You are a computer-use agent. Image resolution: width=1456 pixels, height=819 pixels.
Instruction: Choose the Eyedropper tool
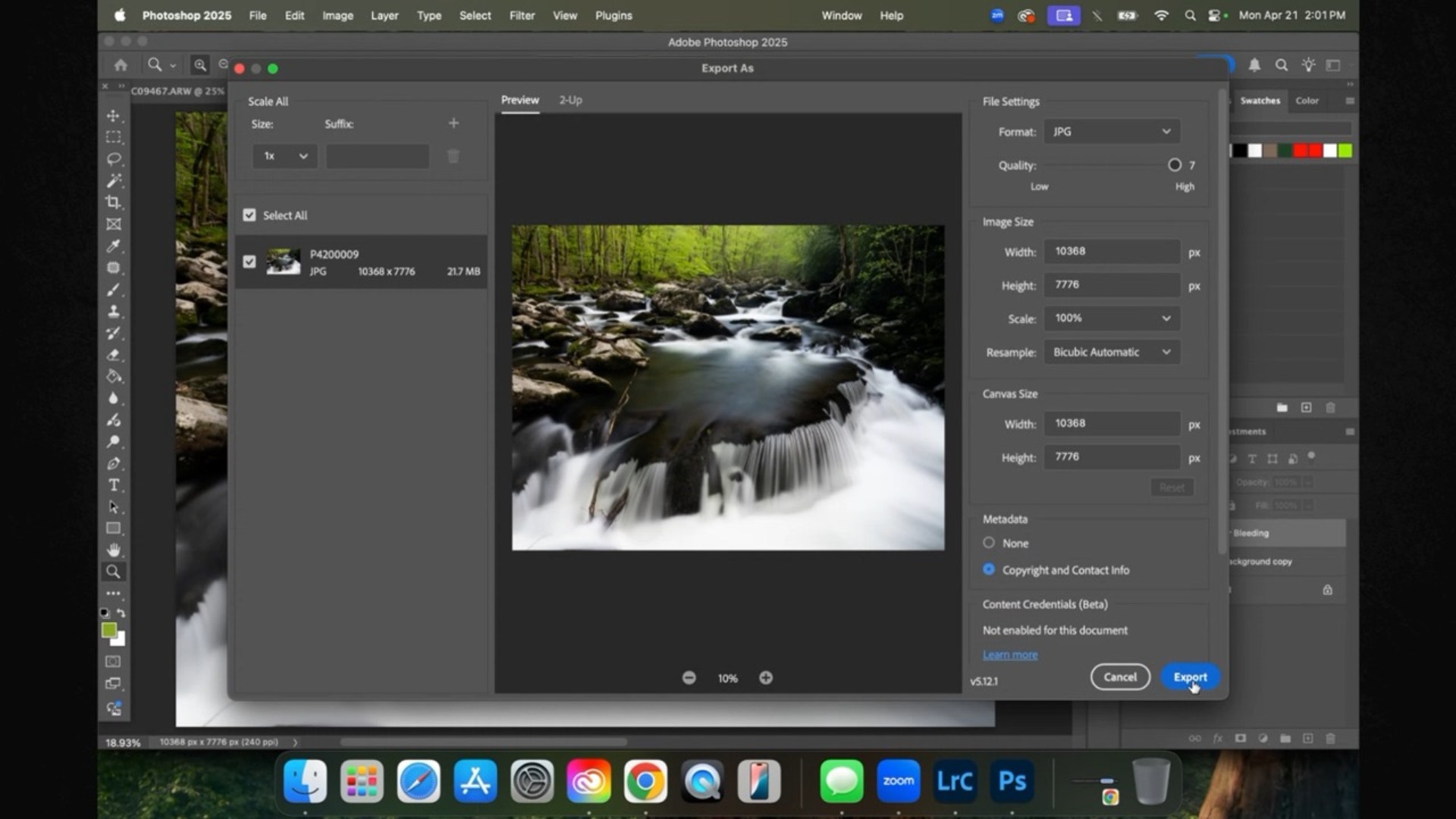pyautogui.click(x=114, y=246)
